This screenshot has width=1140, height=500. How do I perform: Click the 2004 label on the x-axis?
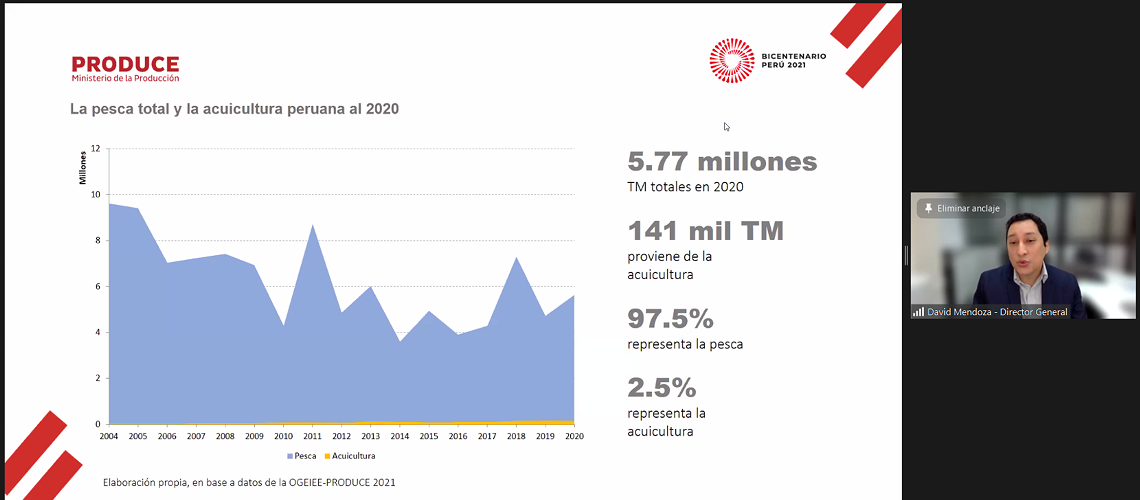pyautogui.click(x=109, y=436)
